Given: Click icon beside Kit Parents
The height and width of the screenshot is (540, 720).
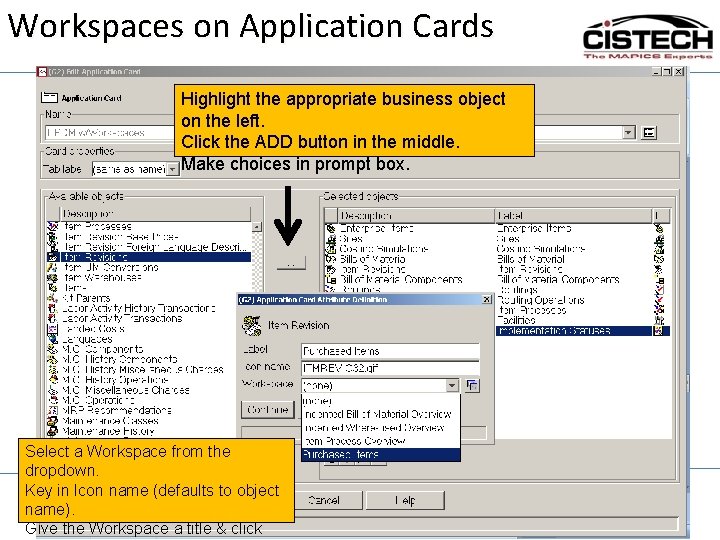Looking at the screenshot, I should [53, 298].
